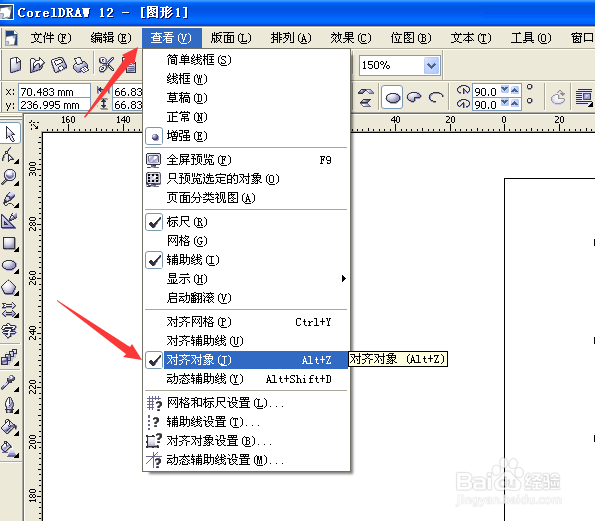Expand the Show (显示) submenu
This screenshot has width=595, height=521.
click(x=246, y=279)
